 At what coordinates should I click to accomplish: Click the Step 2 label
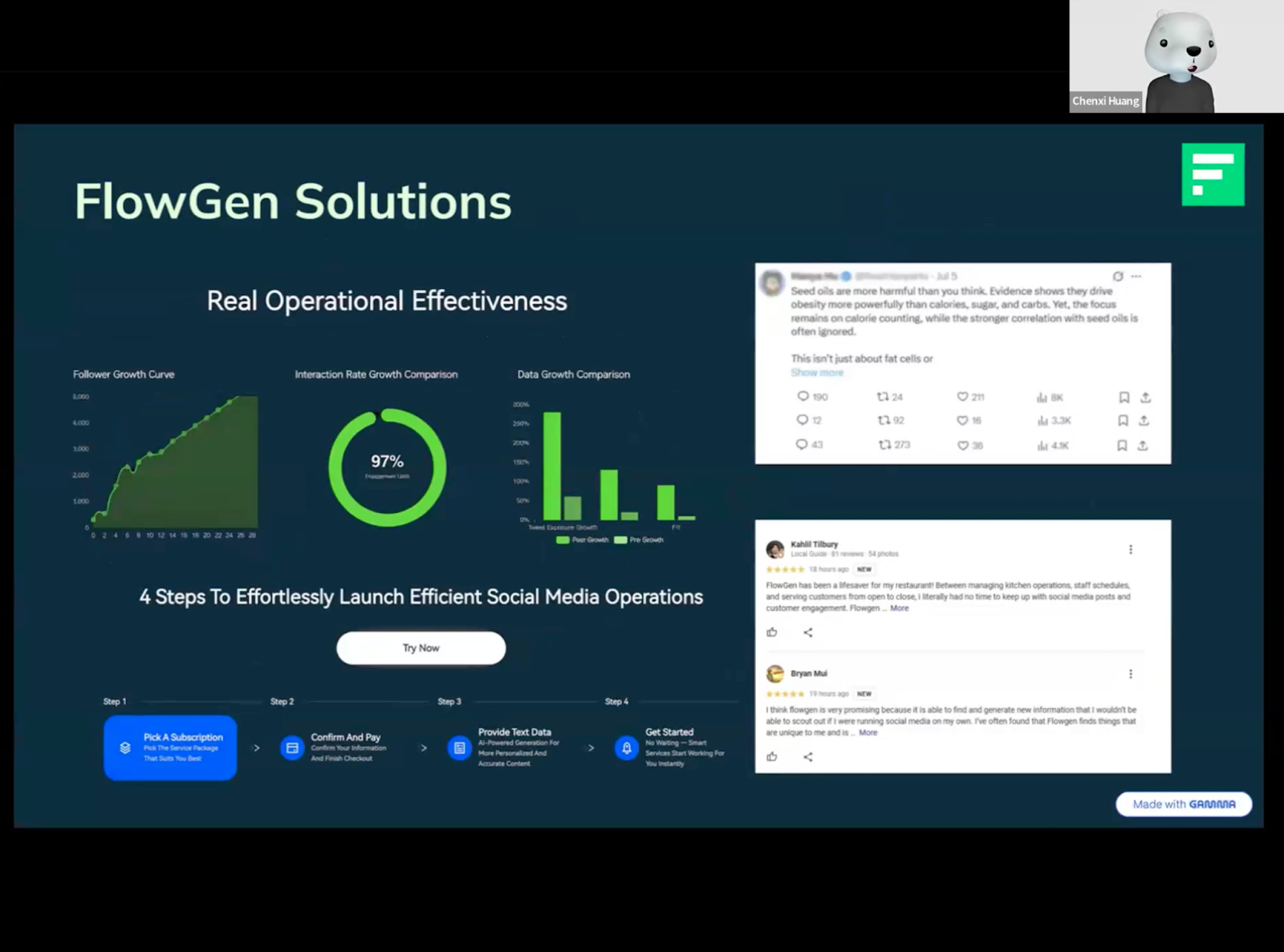[x=282, y=702]
